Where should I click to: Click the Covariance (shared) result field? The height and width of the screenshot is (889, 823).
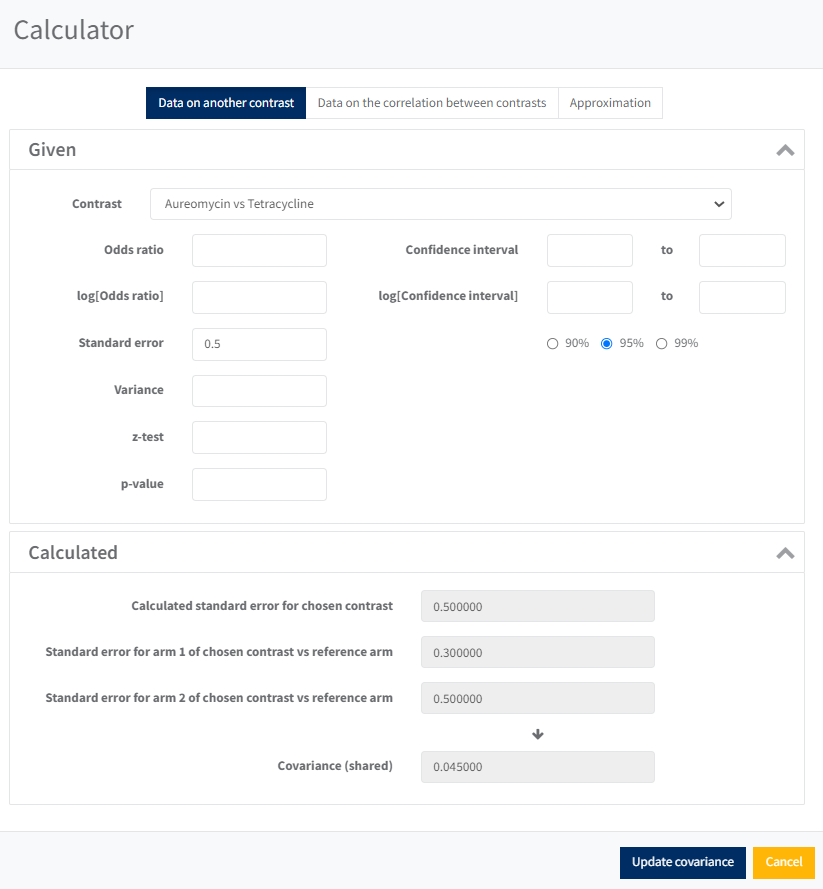coord(537,767)
